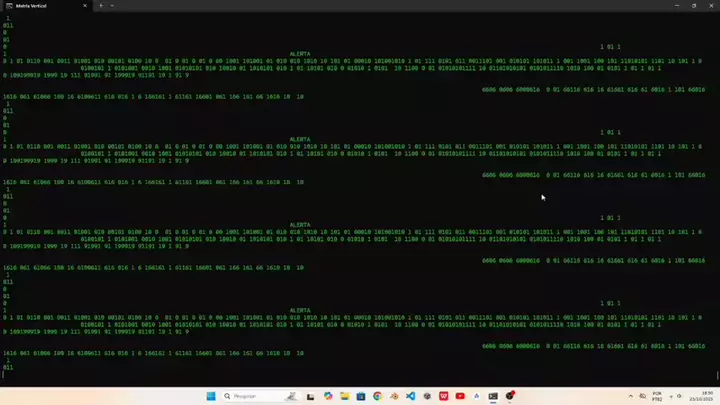Open volume control in system tray
Image resolution: width=720 pixels, height=405 pixels.
679,396
